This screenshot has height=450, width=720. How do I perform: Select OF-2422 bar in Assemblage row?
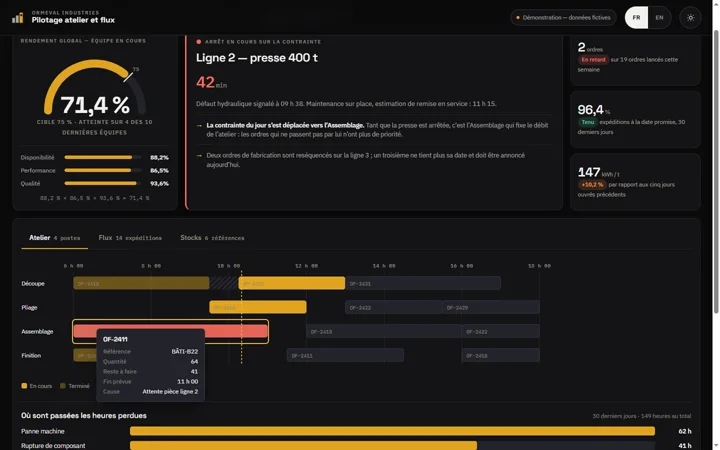[501, 331]
